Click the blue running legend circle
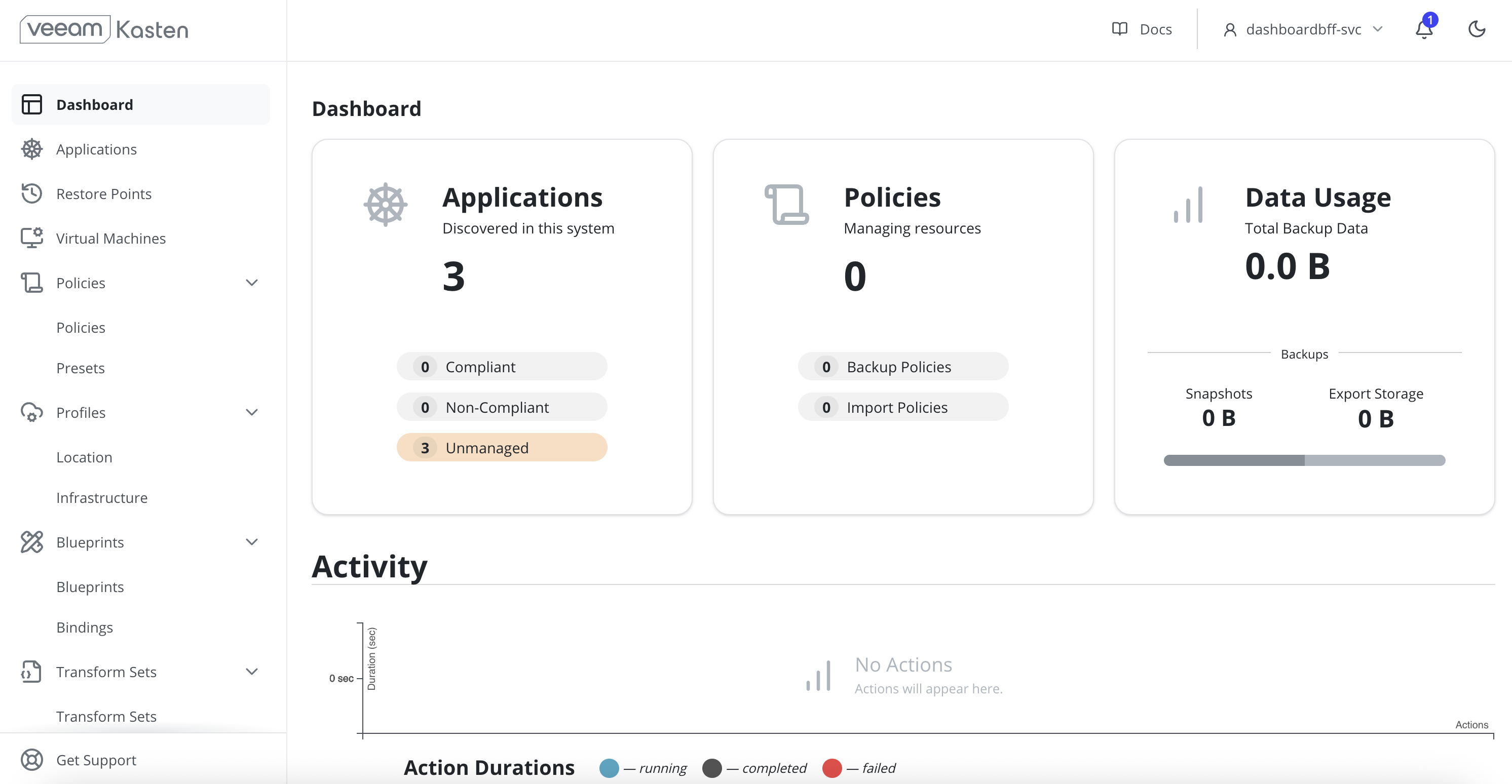The height and width of the screenshot is (784, 1512). click(x=609, y=768)
